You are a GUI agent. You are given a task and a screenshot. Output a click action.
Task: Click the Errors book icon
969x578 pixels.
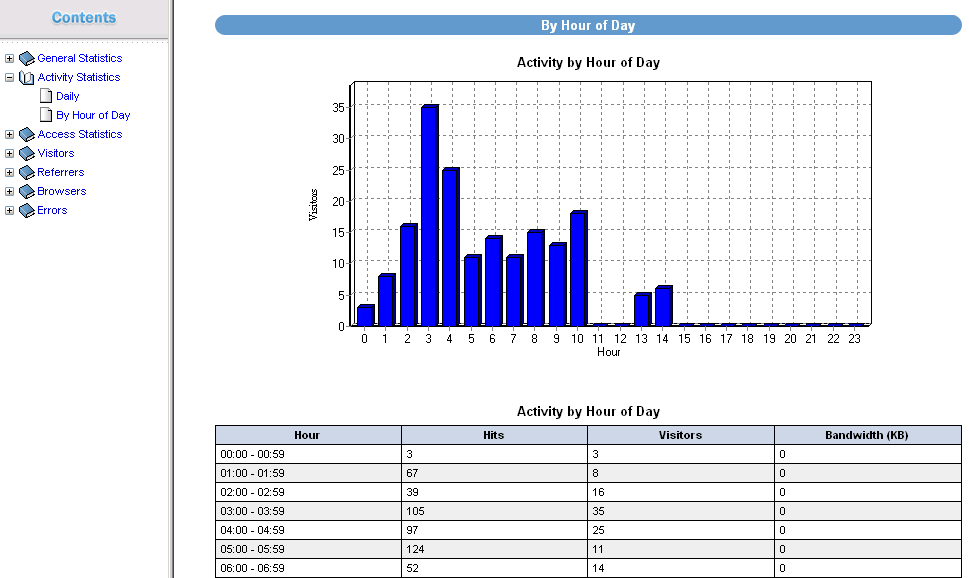coord(27,211)
